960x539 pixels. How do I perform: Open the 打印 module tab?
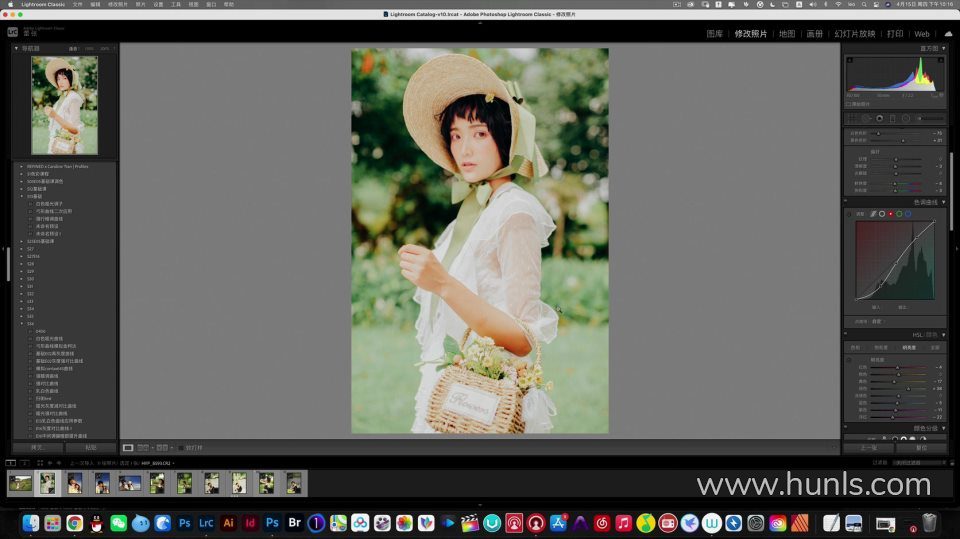click(895, 34)
